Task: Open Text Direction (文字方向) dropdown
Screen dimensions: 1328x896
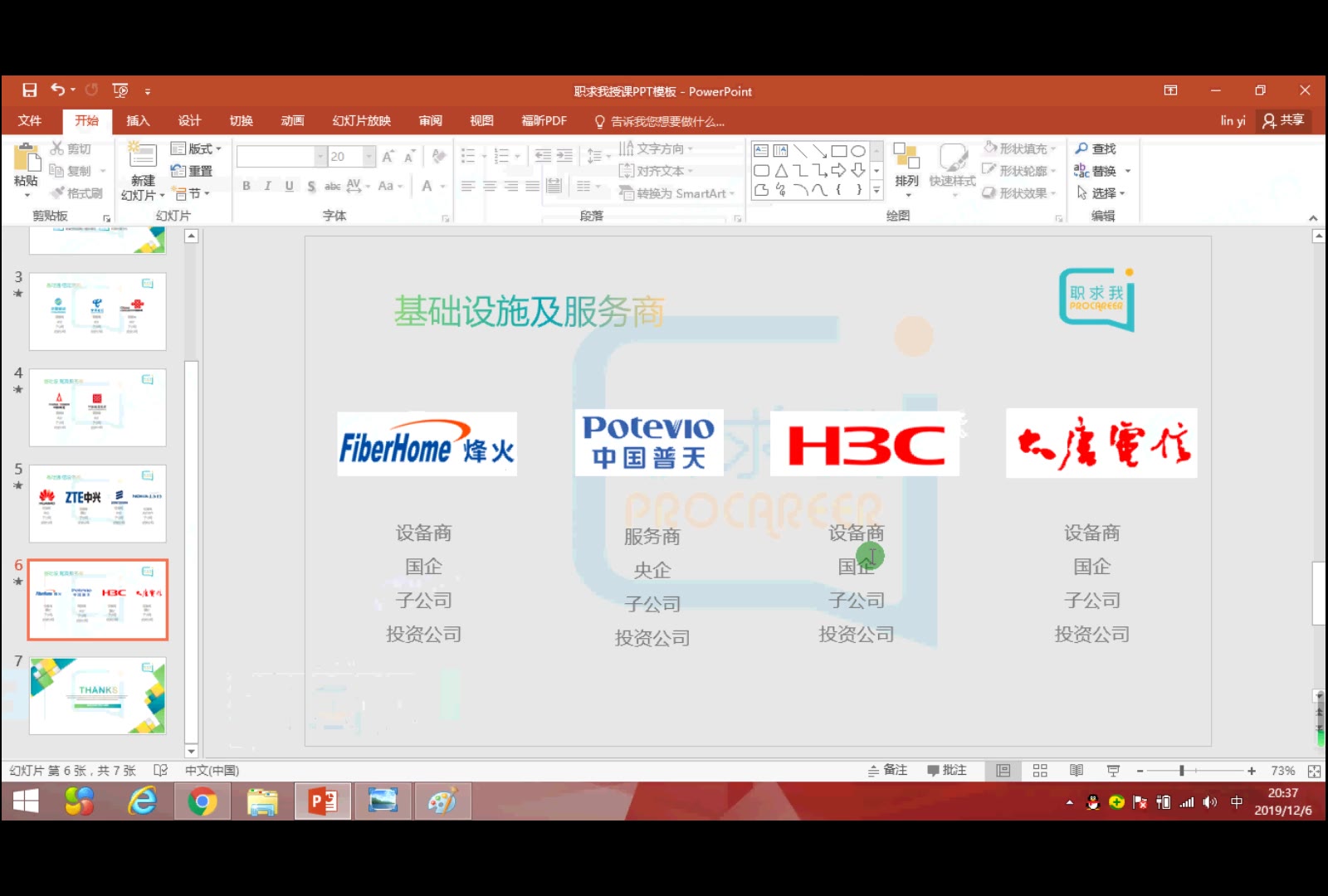Action: pyautogui.click(x=656, y=149)
